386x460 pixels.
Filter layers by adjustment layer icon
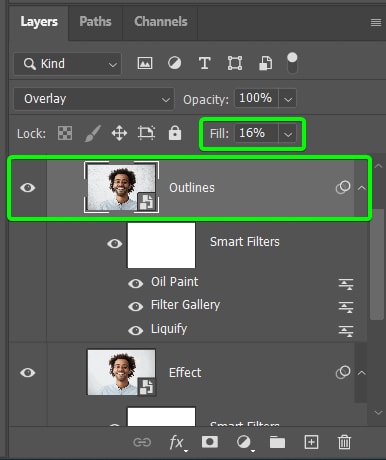click(x=174, y=63)
